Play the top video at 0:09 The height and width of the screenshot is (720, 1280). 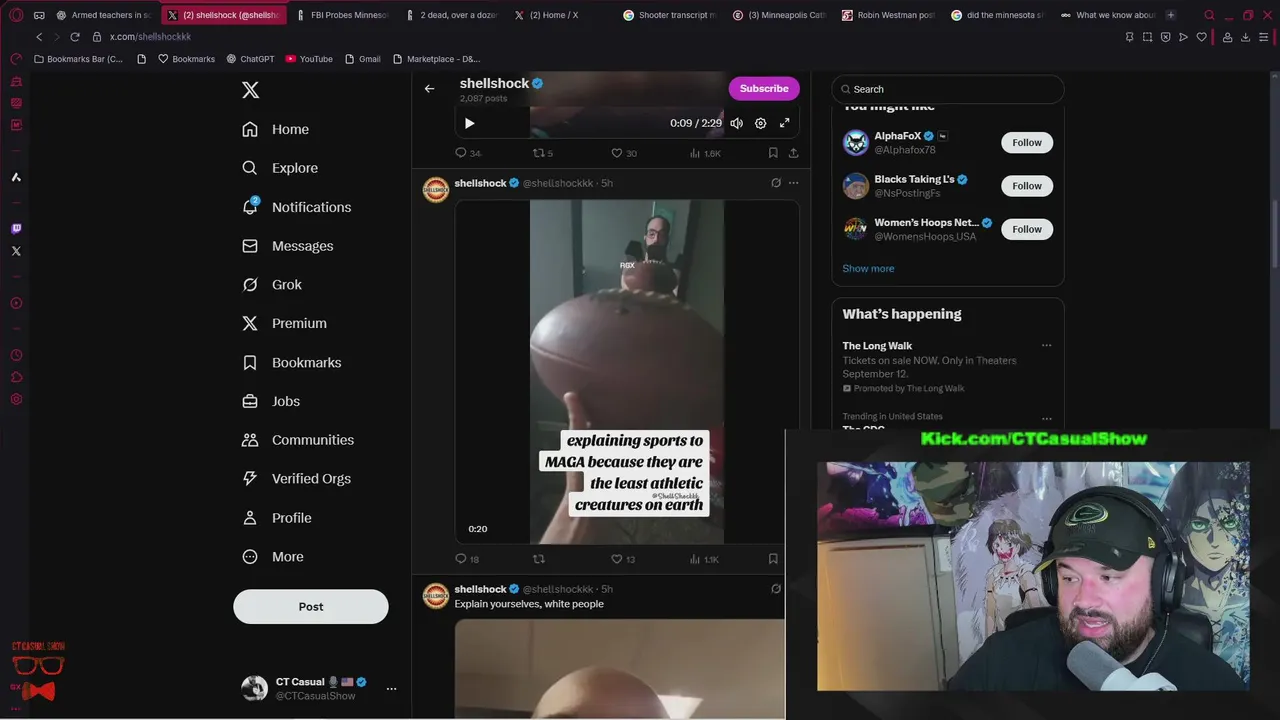pyautogui.click(x=469, y=123)
